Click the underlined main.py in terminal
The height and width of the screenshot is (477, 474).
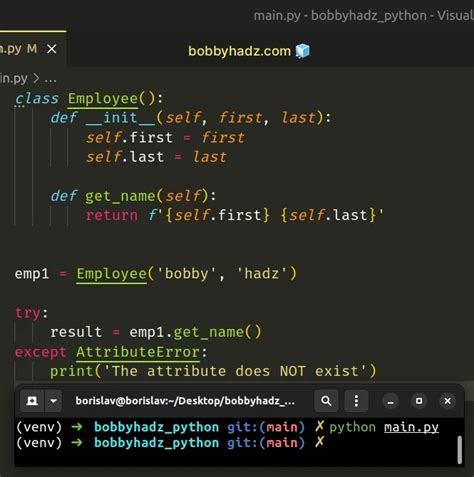411,427
